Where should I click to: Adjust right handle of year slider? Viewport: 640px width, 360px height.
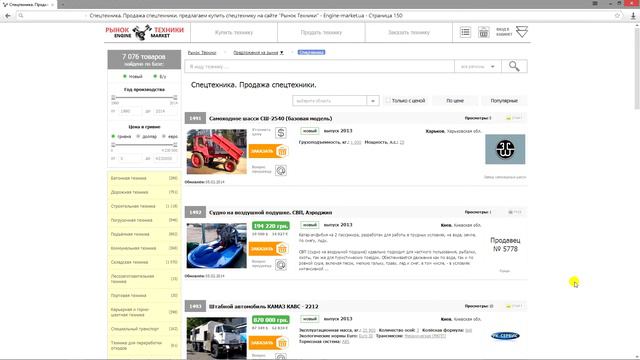coord(175,98)
